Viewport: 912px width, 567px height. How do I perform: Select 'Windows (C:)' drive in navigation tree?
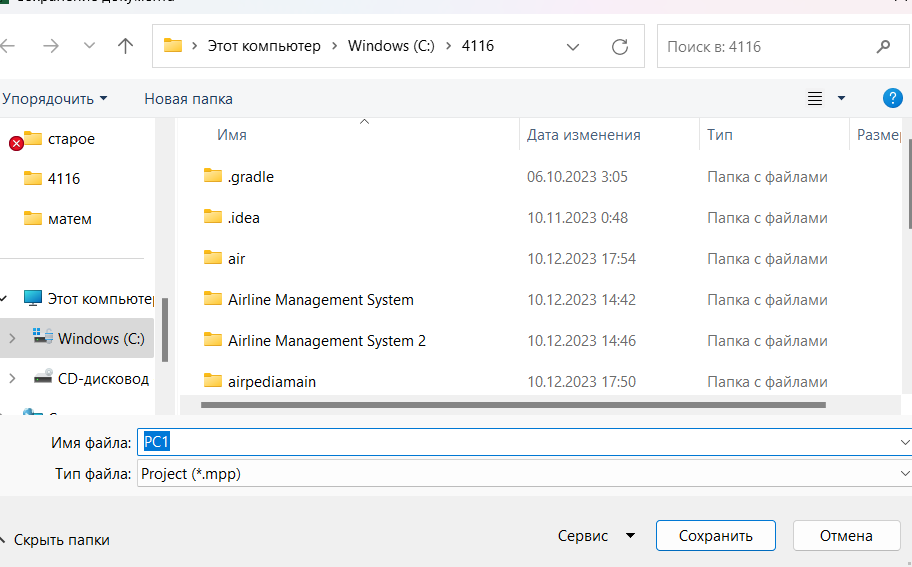[x=101, y=338]
